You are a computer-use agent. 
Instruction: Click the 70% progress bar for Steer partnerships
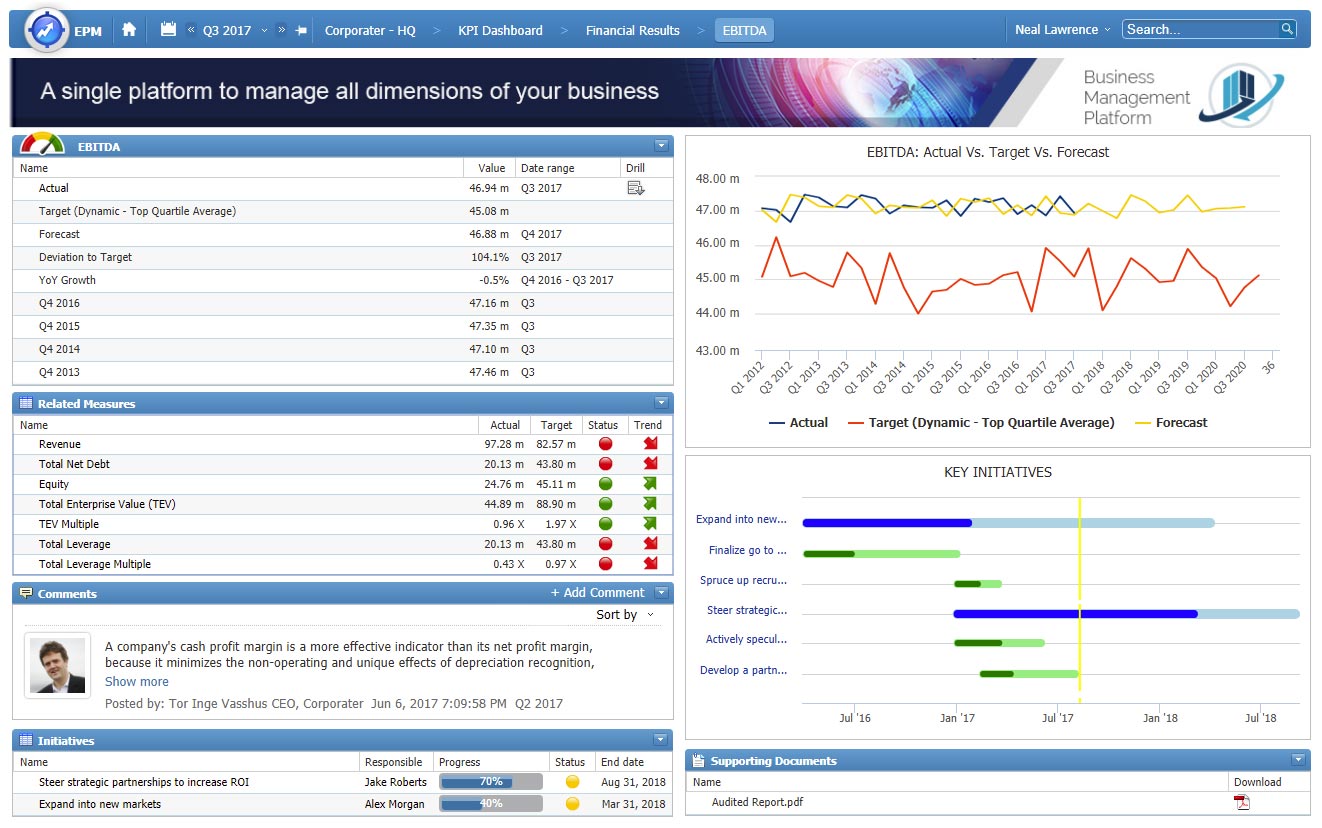[x=491, y=782]
